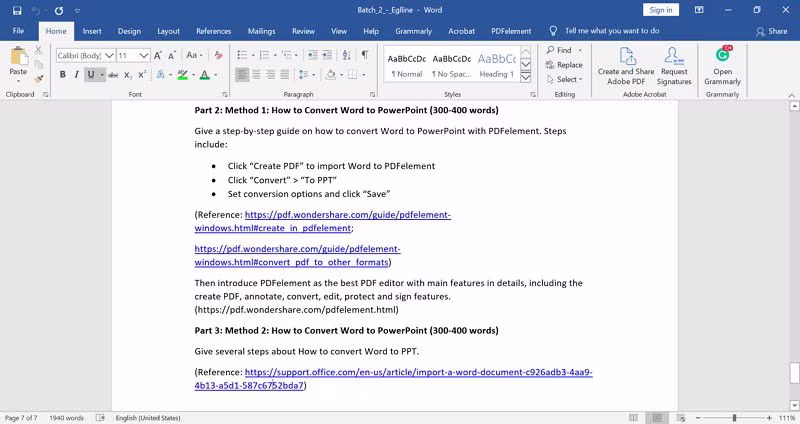The height and width of the screenshot is (424, 800).
Task: Click the Increase Indent icon
Action: coord(327,55)
